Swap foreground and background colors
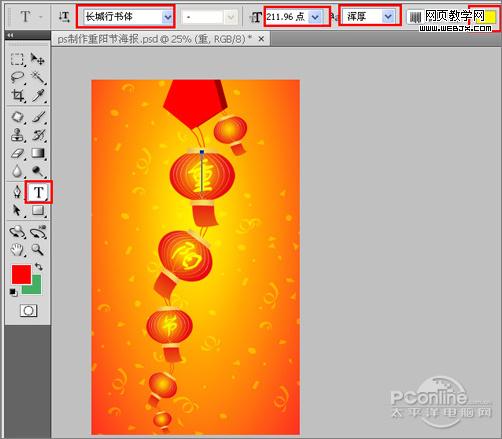Screen dimensions: 502x439 click(x=39, y=267)
